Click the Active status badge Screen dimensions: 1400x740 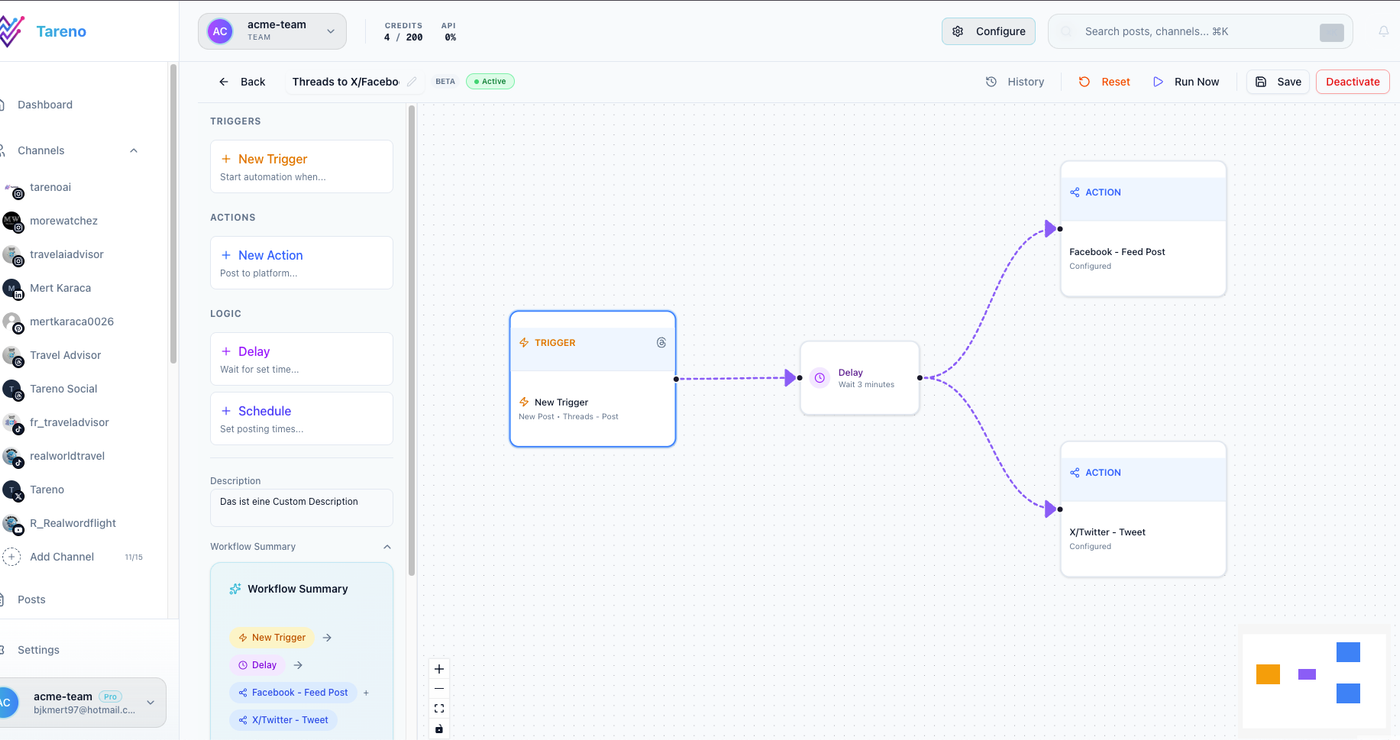490,82
